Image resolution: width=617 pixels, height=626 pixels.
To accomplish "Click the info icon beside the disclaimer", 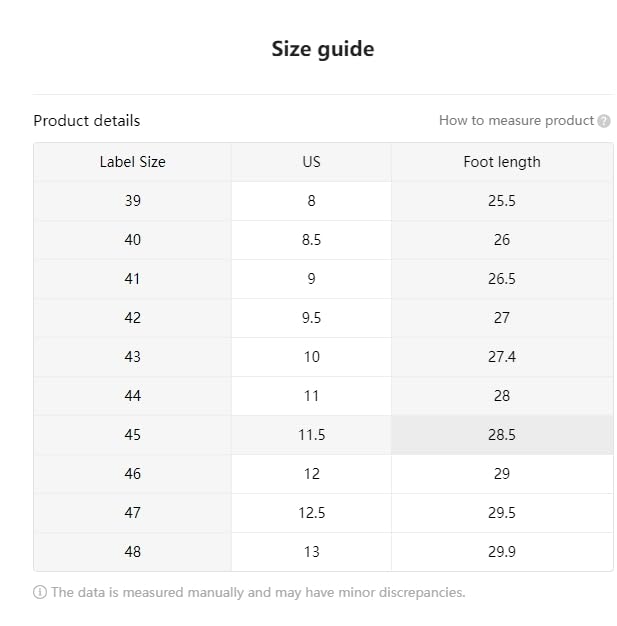I will 40,592.
